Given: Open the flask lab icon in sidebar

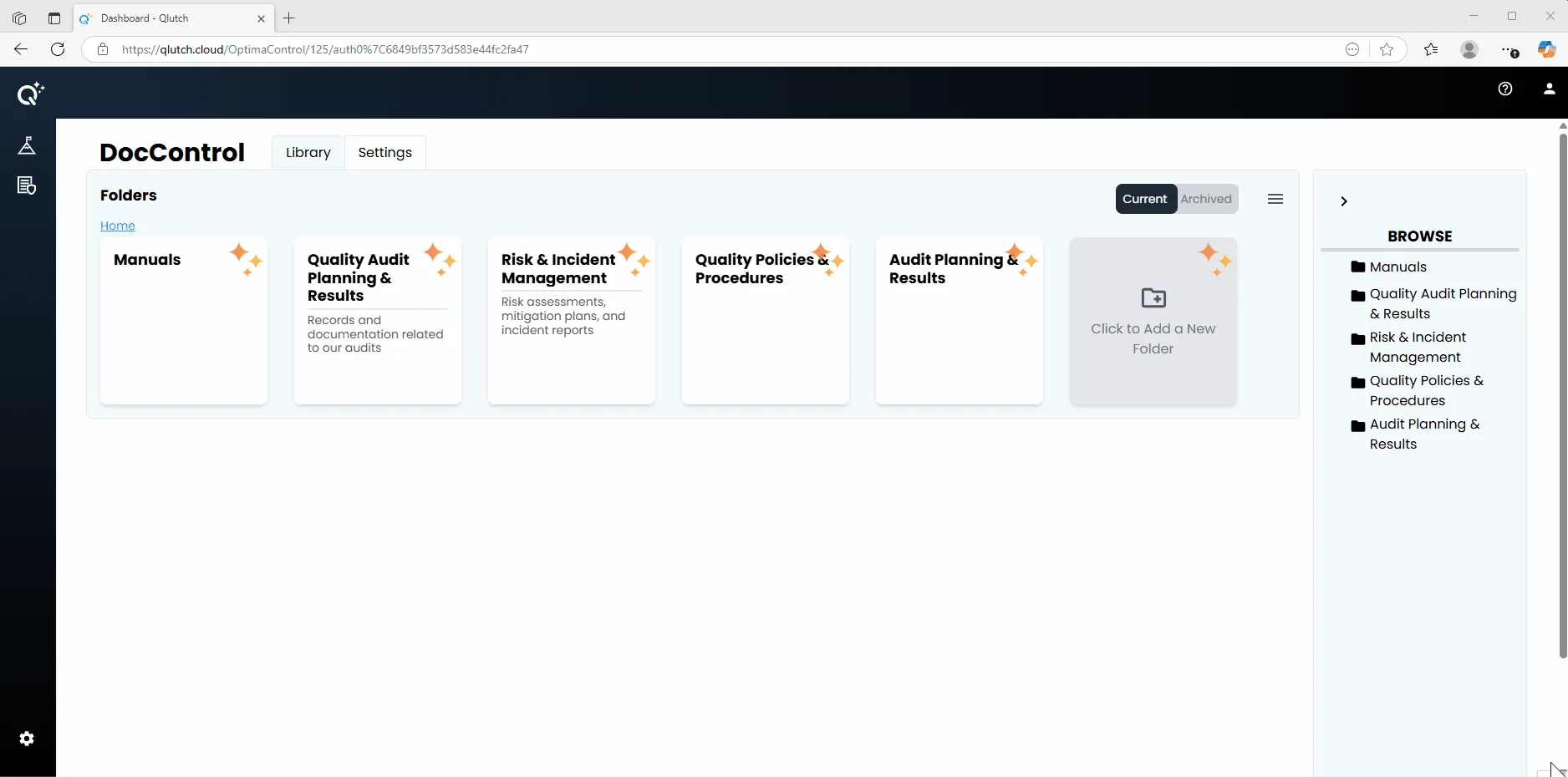Looking at the screenshot, I should 27,145.
